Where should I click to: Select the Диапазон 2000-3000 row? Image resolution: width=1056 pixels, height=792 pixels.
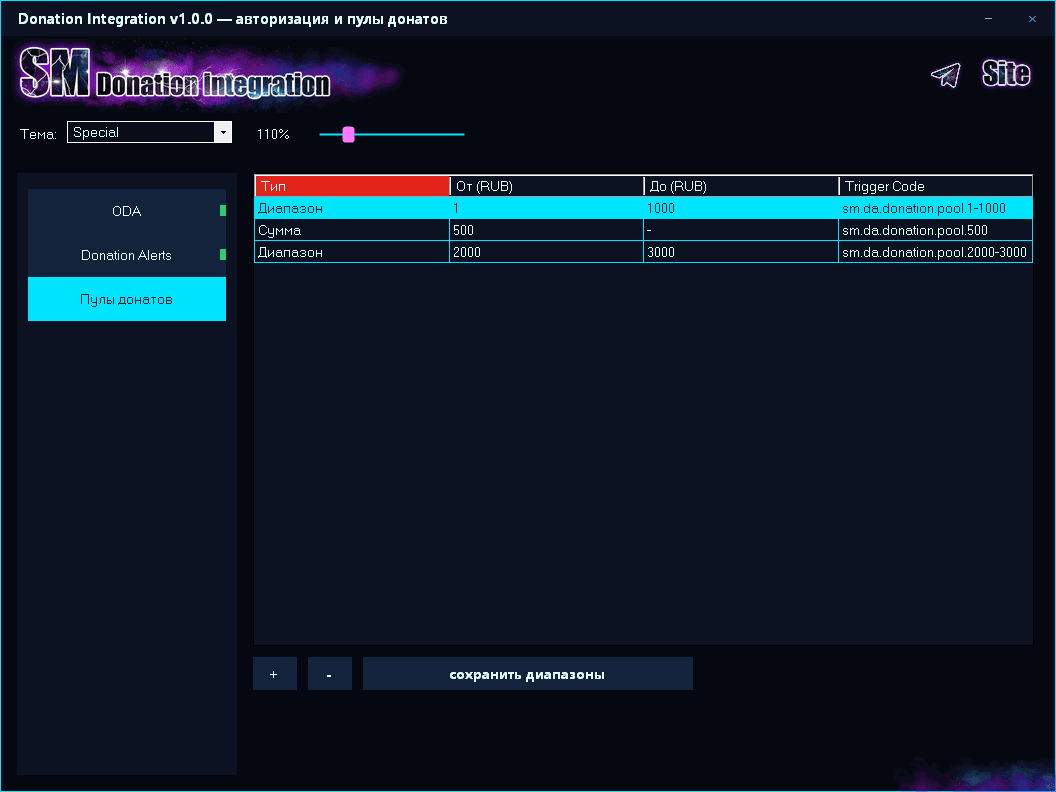point(643,253)
